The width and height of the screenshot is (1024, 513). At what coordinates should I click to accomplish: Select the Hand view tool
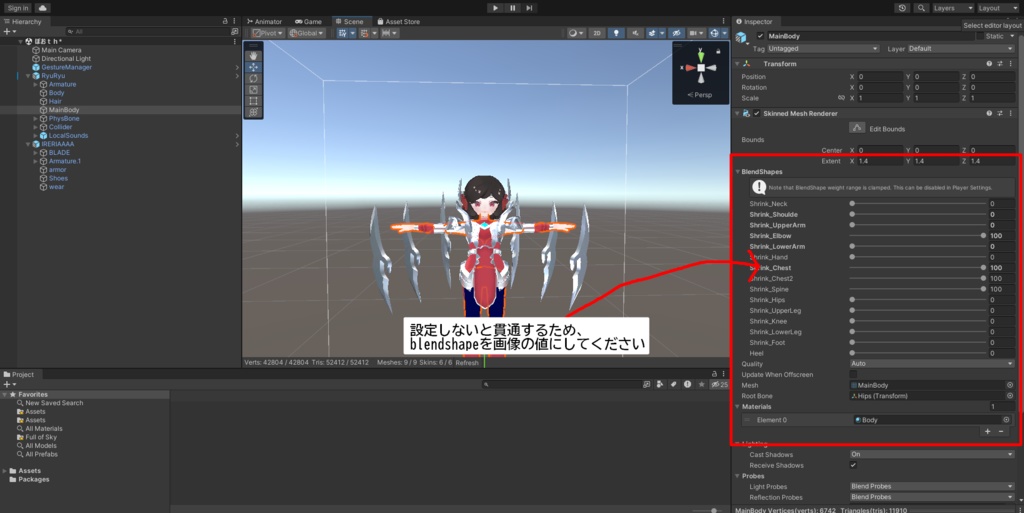(253, 56)
